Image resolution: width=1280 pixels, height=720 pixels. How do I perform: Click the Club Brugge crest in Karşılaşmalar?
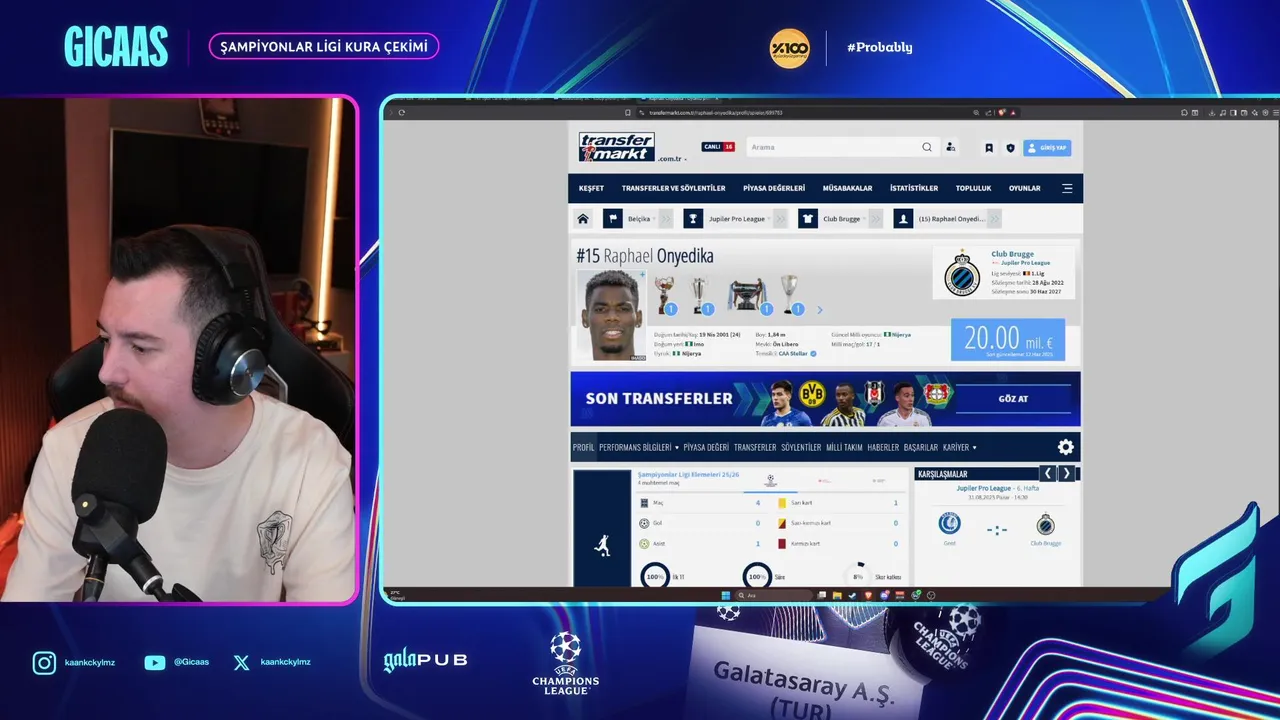pyautogui.click(x=1045, y=524)
